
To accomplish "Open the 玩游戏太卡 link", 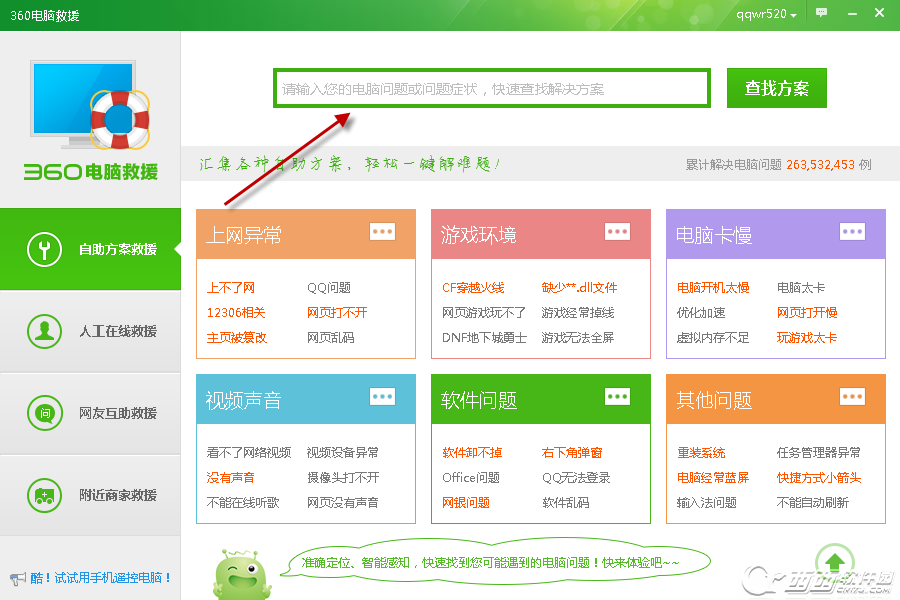I will click(x=806, y=338).
